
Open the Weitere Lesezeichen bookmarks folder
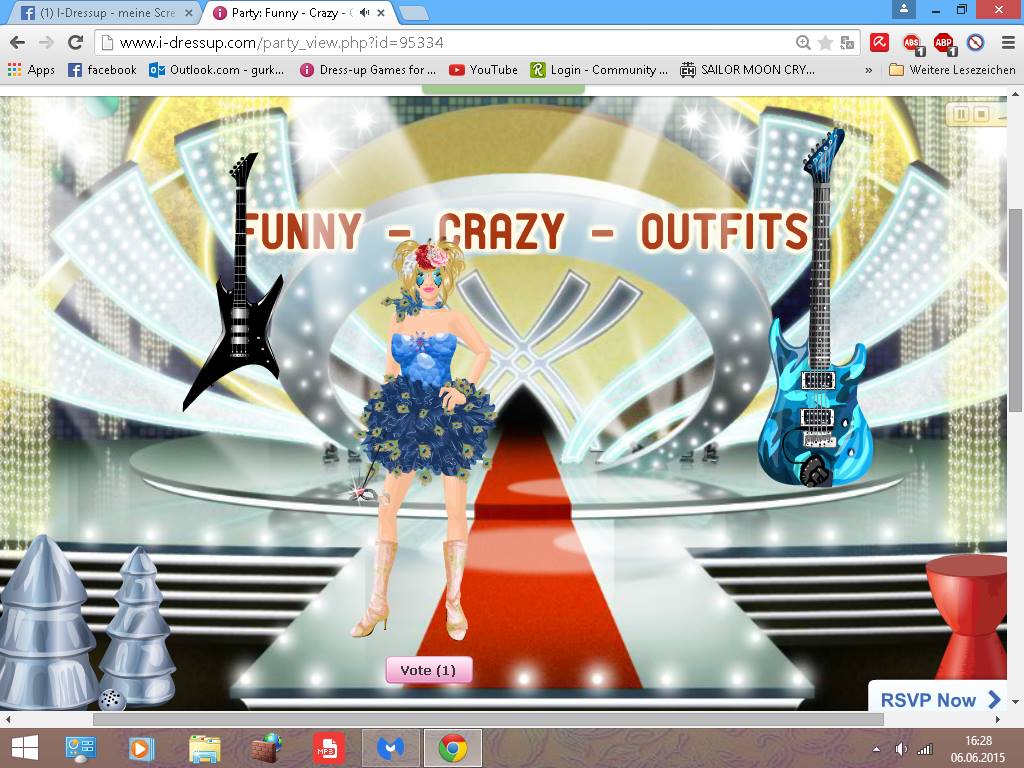point(952,70)
